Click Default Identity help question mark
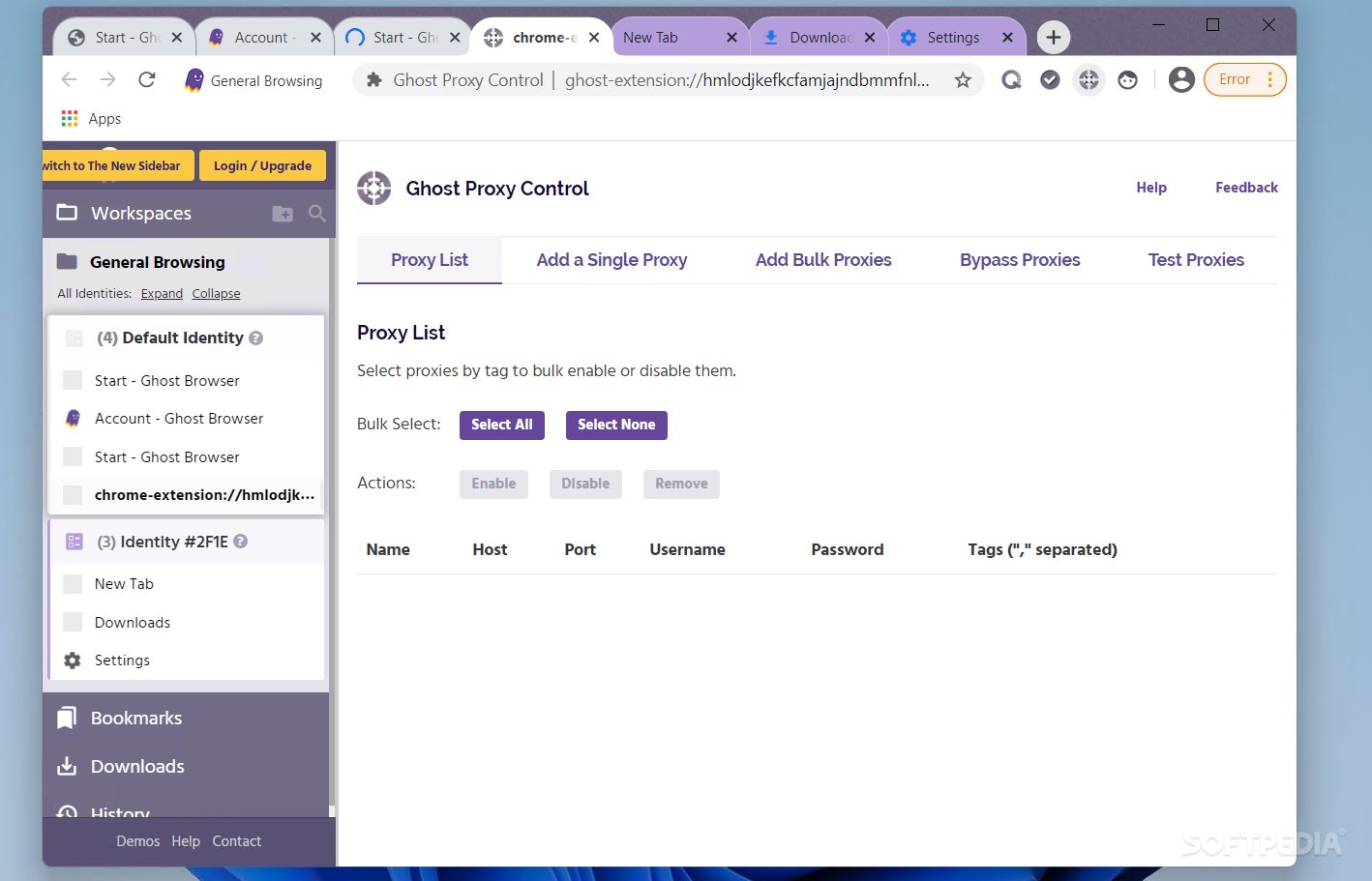The width and height of the screenshot is (1372, 881). tap(256, 338)
